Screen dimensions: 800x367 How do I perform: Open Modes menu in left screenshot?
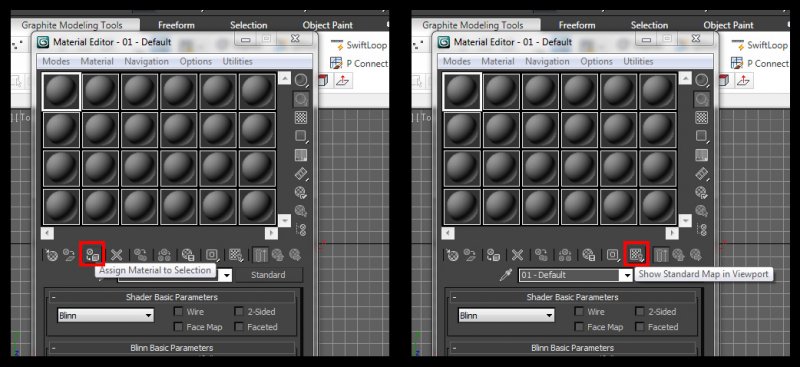click(x=56, y=61)
